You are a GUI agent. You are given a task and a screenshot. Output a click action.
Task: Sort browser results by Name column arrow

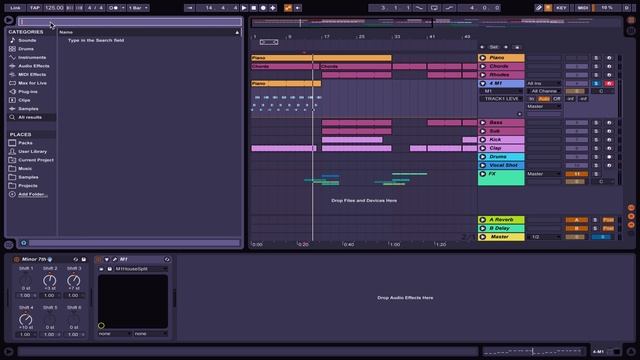(x=237, y=32)
